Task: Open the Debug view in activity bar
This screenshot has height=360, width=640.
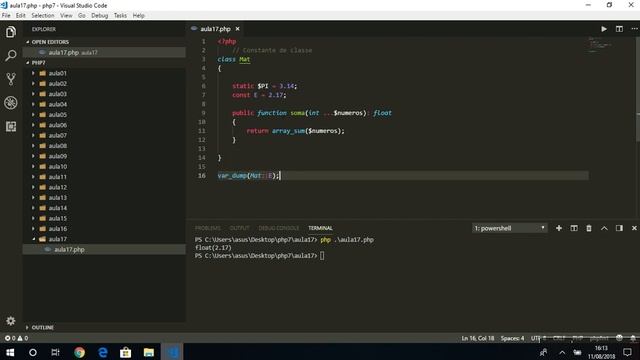Action: point(11,102)
